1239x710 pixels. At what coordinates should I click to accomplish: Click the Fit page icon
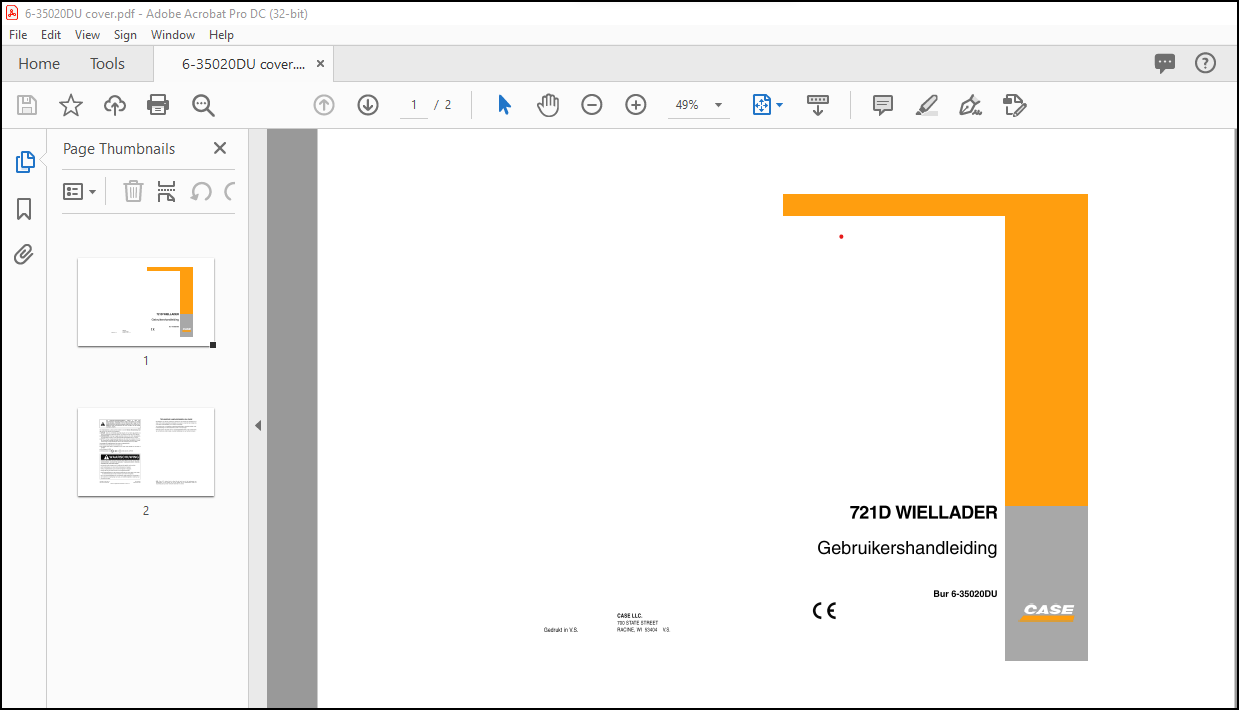(x=762, y=105)
